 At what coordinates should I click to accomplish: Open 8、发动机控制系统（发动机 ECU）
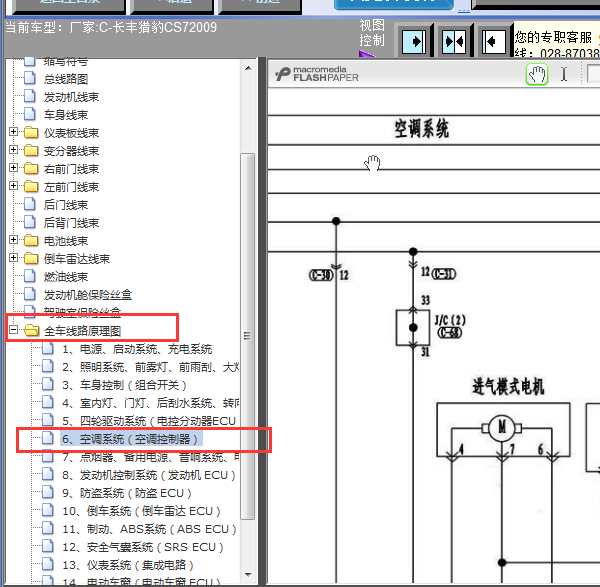pyautogui.click(x=149, y=475)
